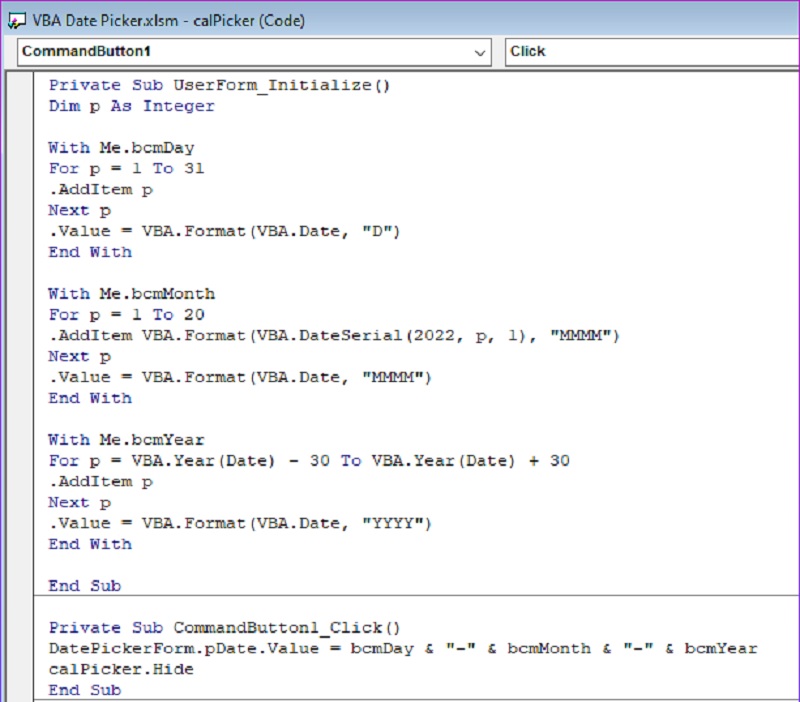
Task: Click the title bar text 'VBA Date Picker.xlsm - calPicker (Code)'
Action: click(x=169, y=20)
